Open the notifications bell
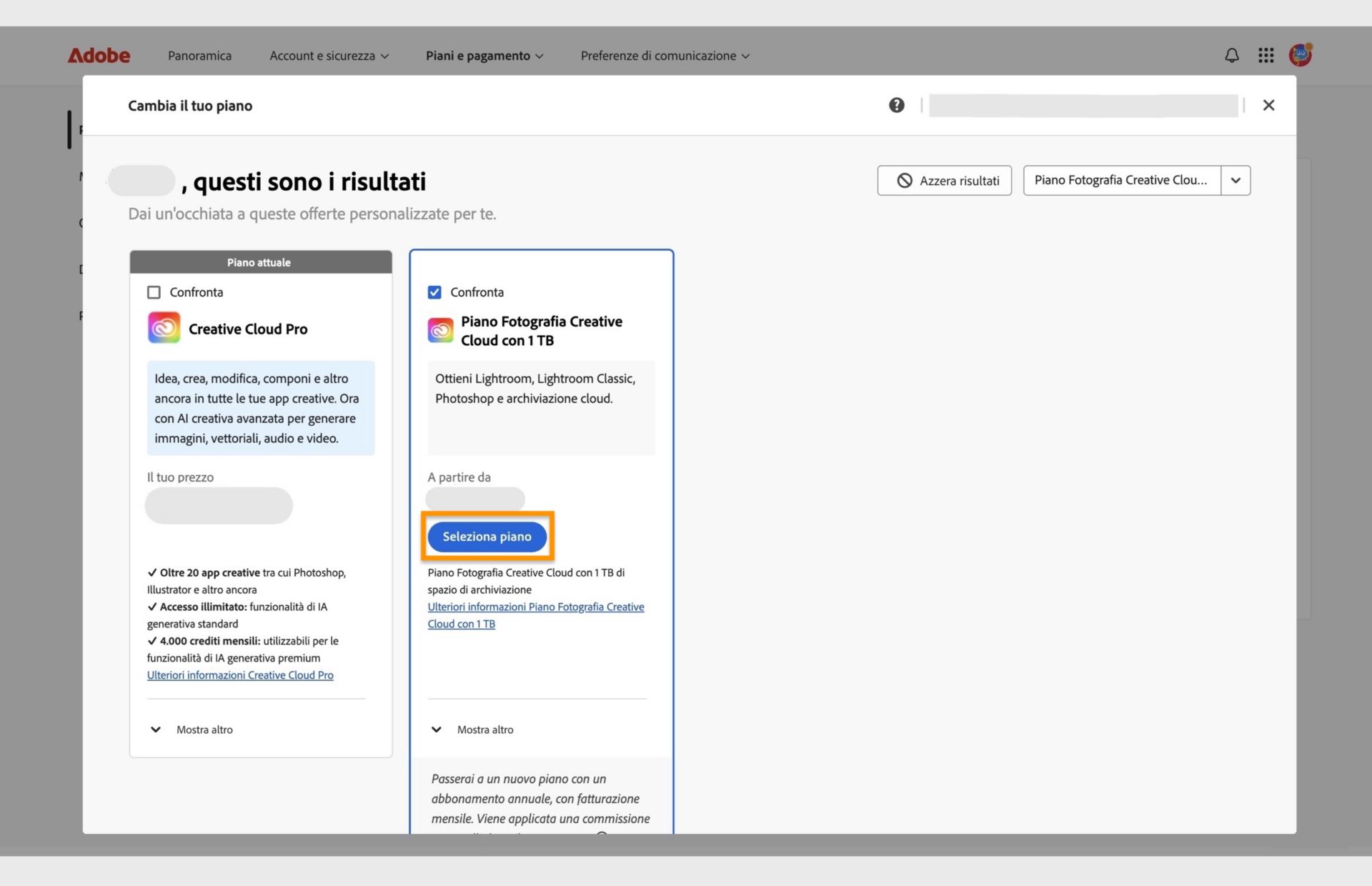Viewport: 1372px width, 886px height. [1231, 56]
